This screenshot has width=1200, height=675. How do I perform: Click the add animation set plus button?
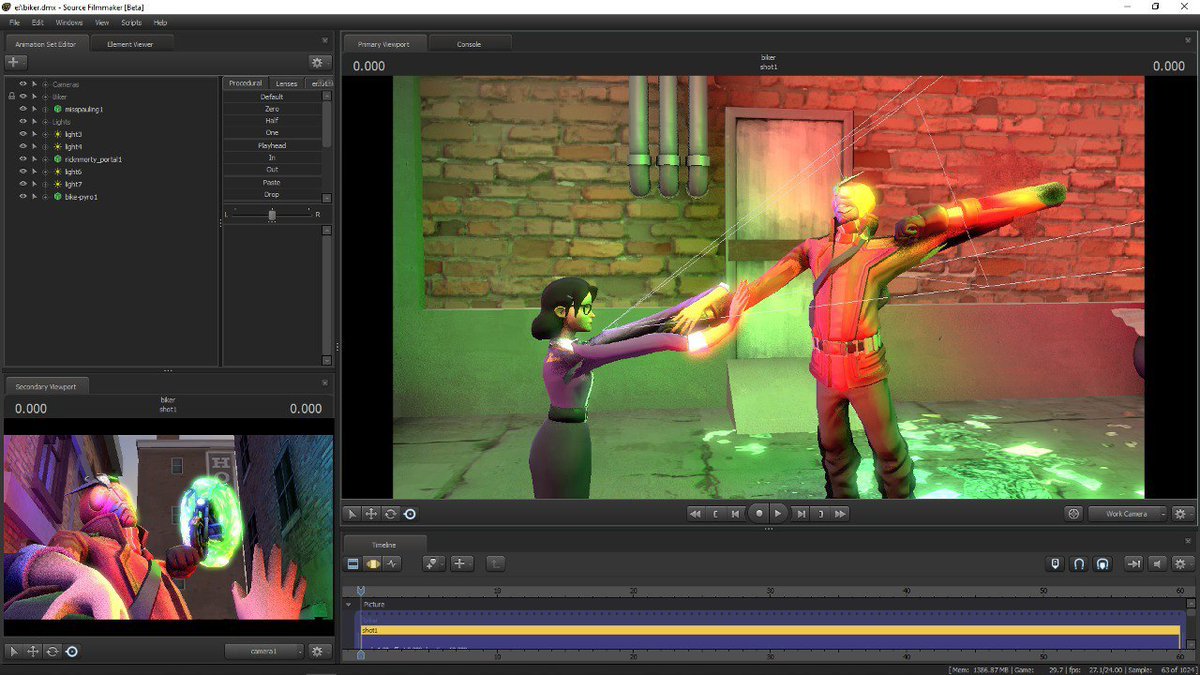point(16,62)
